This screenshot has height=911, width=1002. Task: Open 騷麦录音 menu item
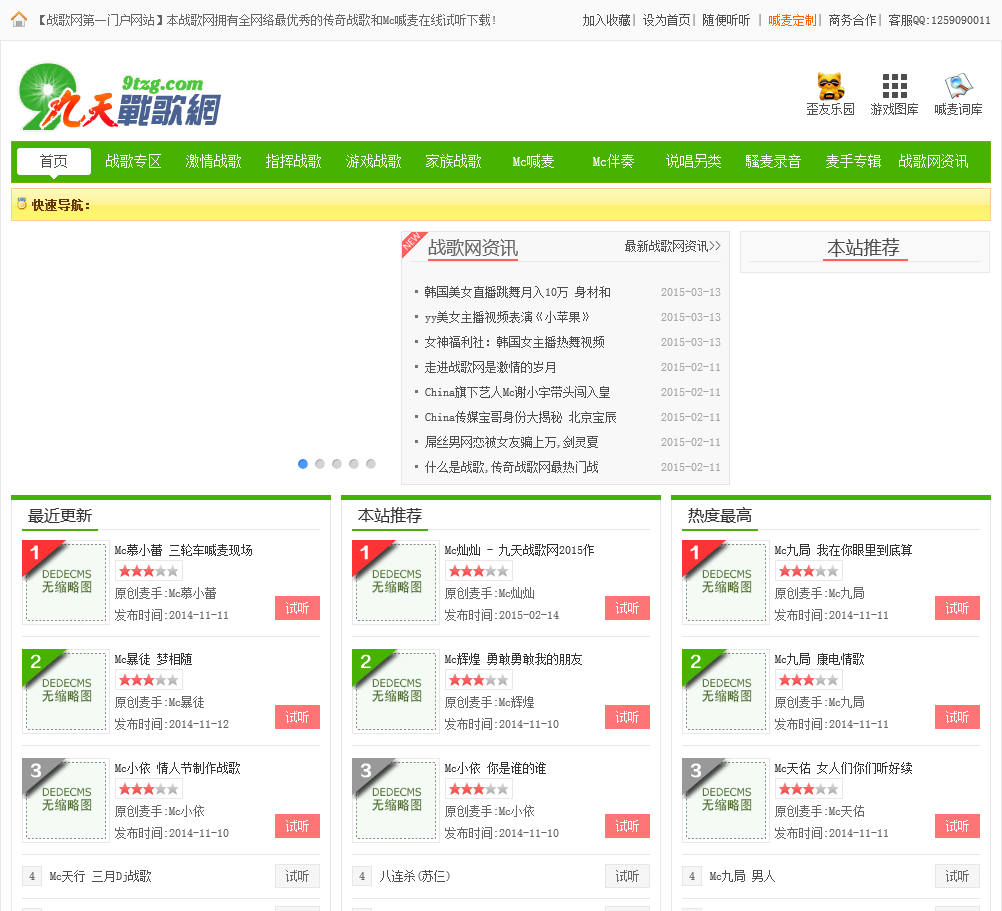pos(773,161)
